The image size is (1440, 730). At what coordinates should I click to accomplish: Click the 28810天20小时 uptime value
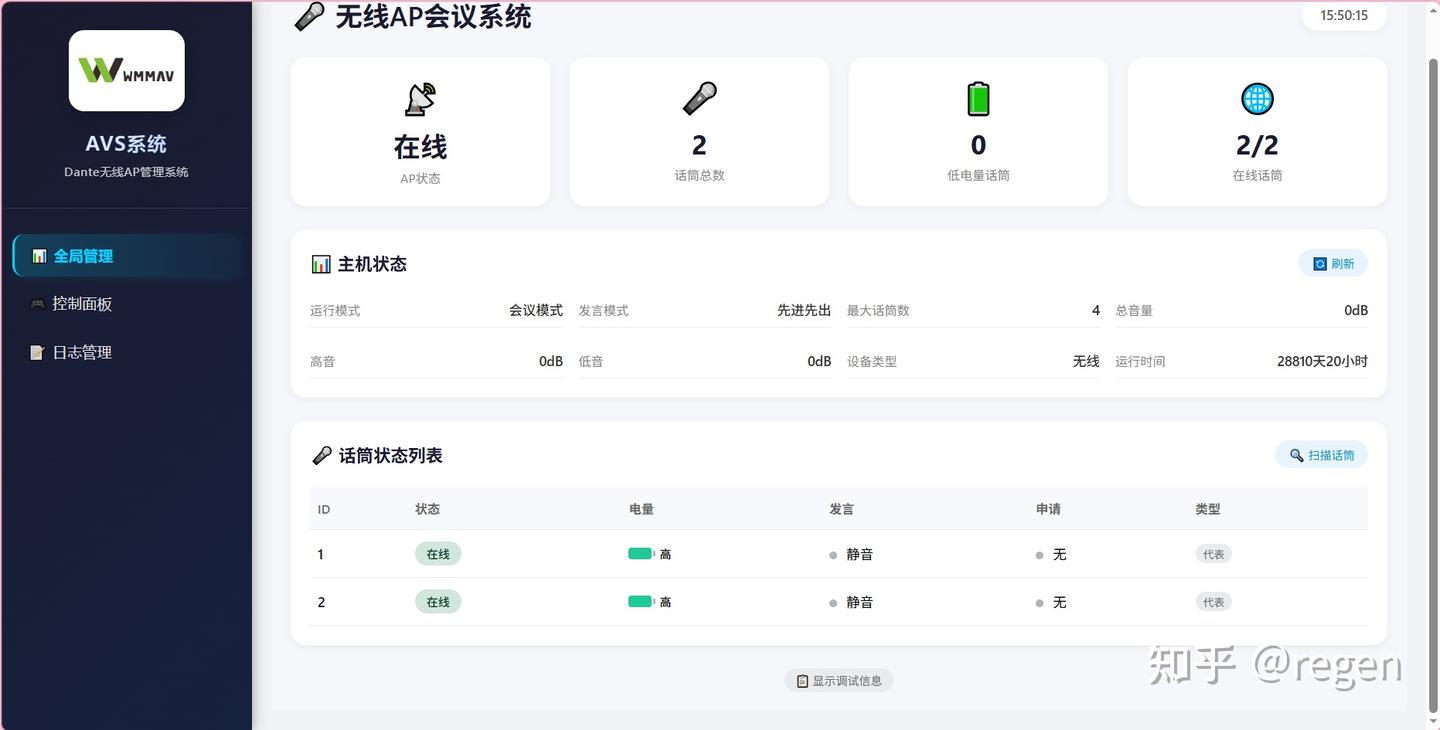tap(1322, 361)
